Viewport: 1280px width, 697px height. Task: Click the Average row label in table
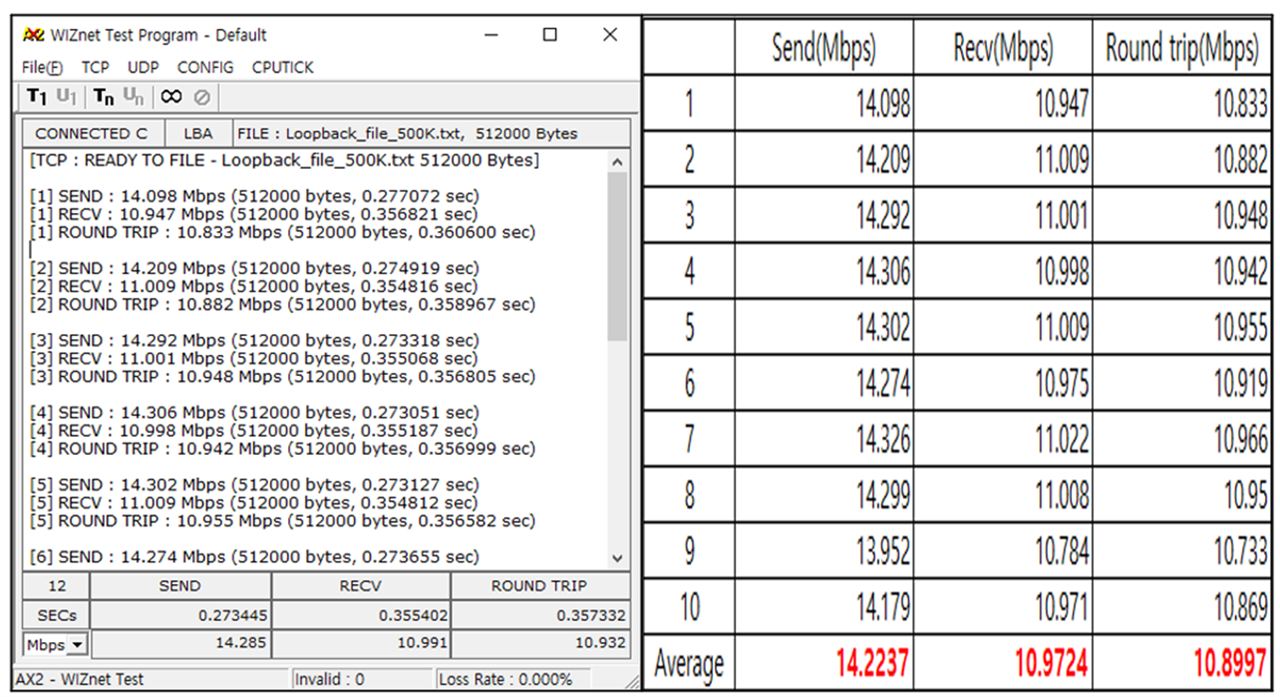pos(689,664)
